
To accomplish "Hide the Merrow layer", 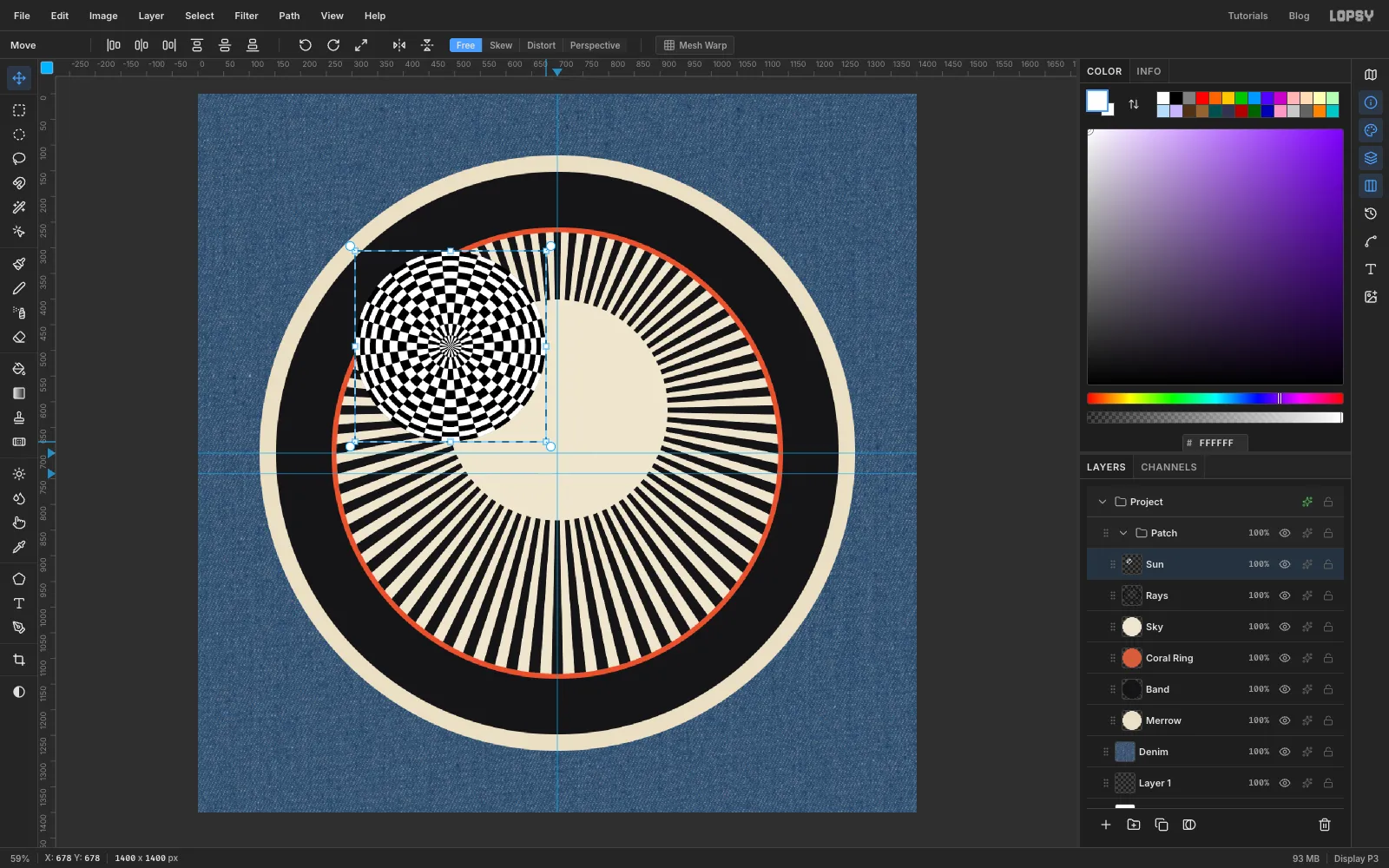I will (x=1285, y=720).
